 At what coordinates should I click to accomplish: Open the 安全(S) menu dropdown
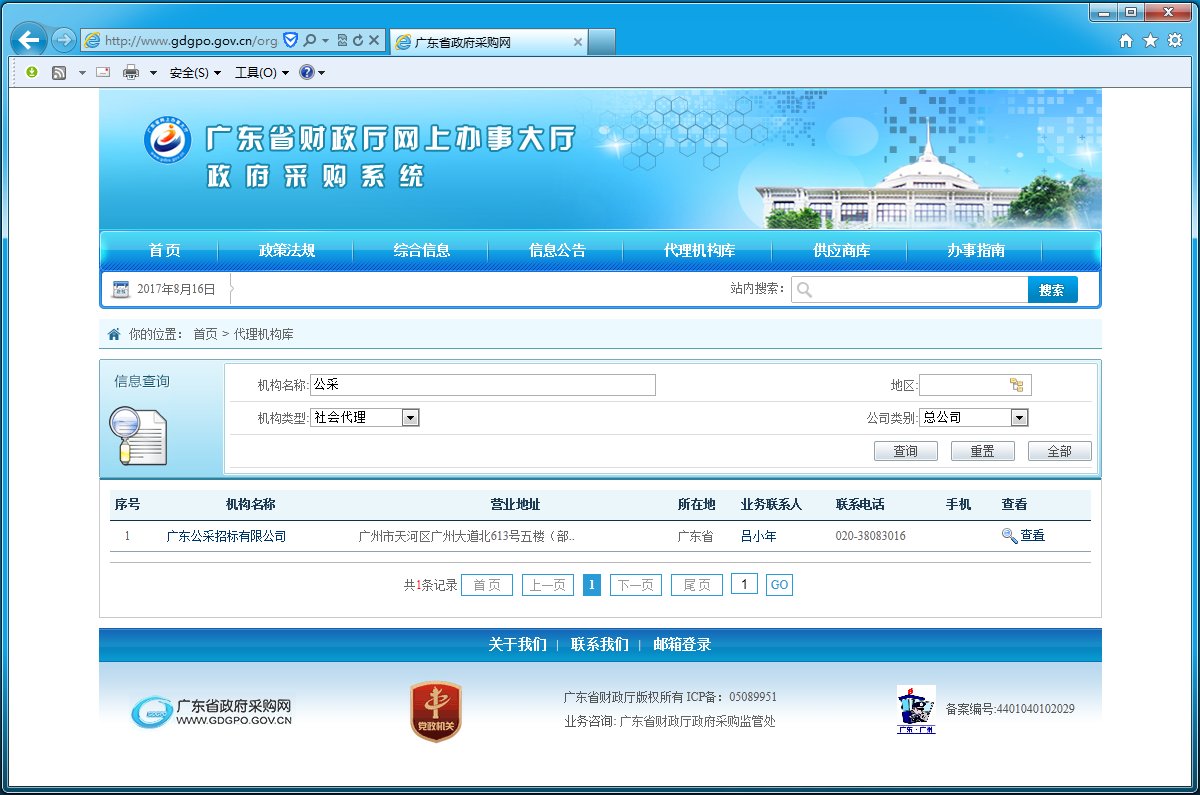tap(195, 73)
